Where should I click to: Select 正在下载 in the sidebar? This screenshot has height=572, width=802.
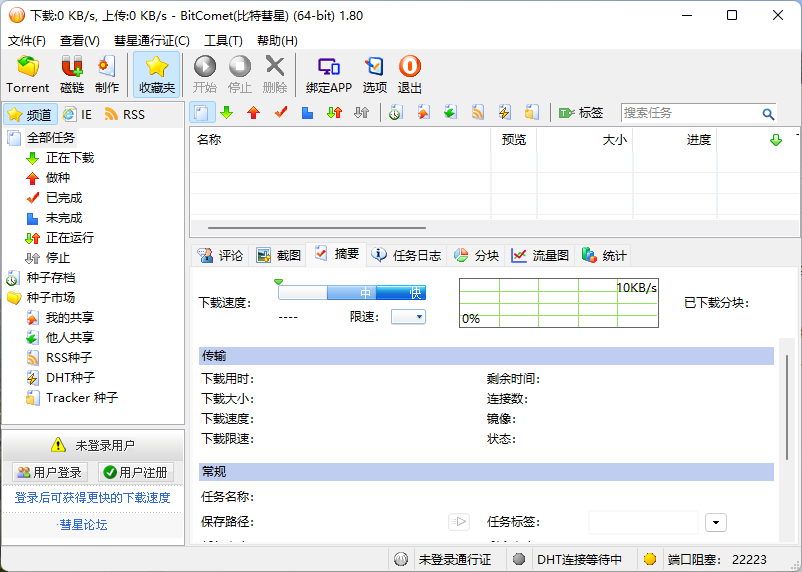[x=70, y=158]
